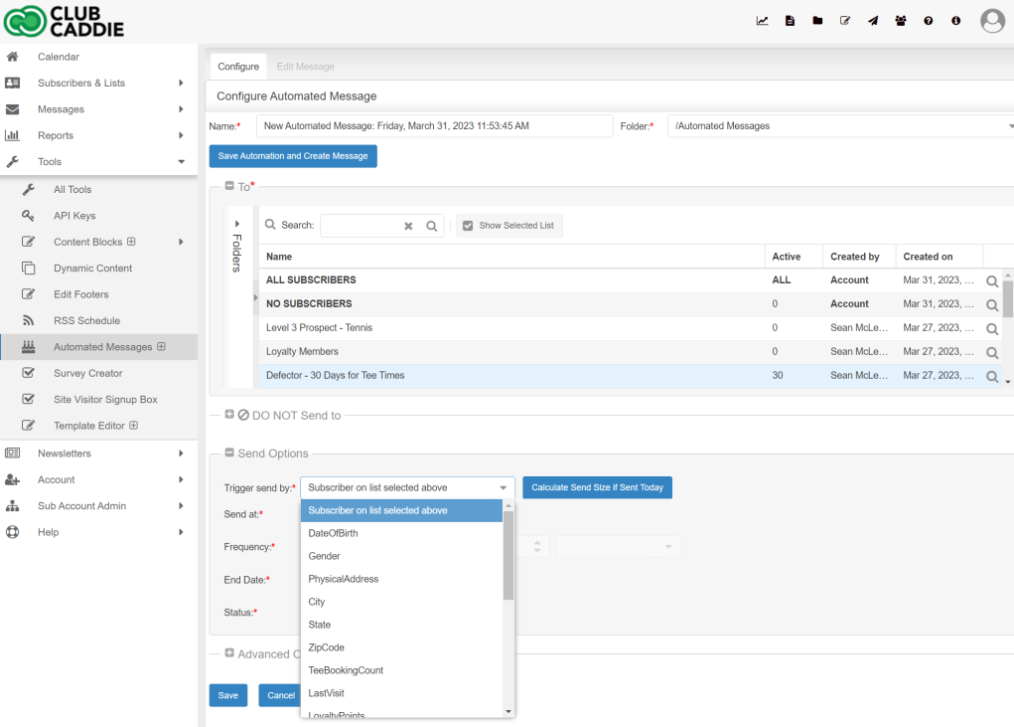Click the Name input field

tap(434, 126)
